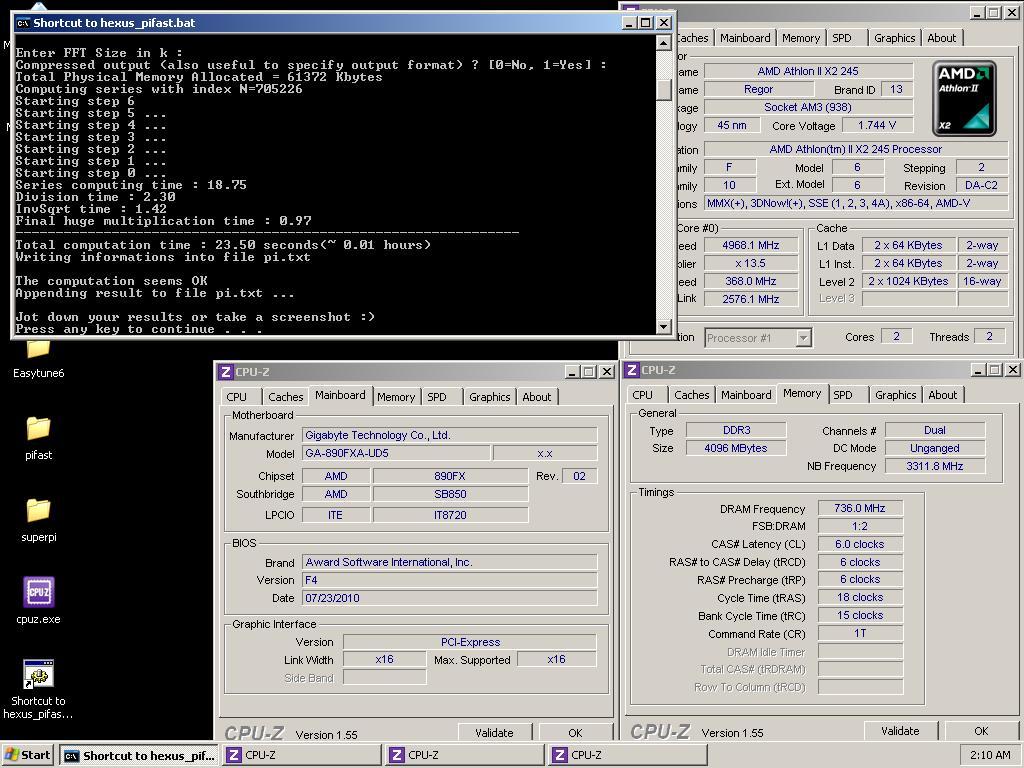Open the superpi folder icon
This screenshot has width=1024, height=768.
38,519
